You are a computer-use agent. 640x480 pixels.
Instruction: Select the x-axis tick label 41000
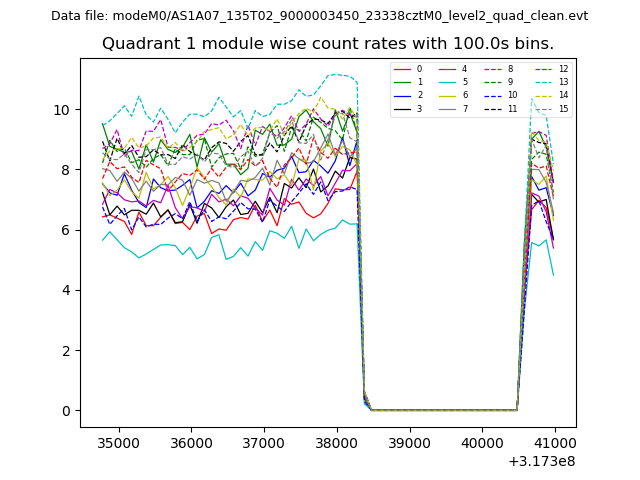(554, 443)
